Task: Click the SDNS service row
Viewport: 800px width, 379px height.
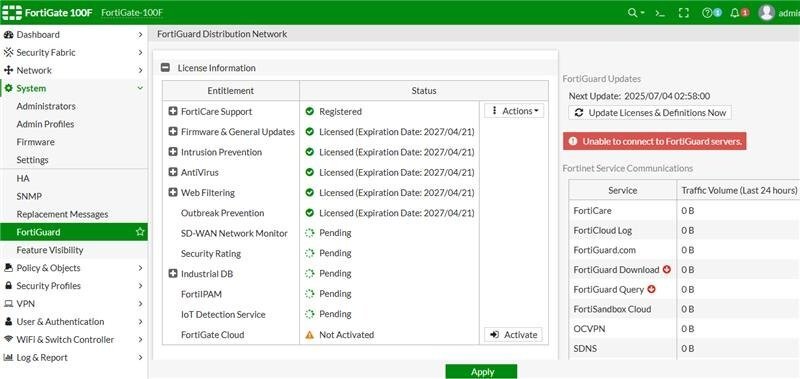Action: [x=684, y=349]
